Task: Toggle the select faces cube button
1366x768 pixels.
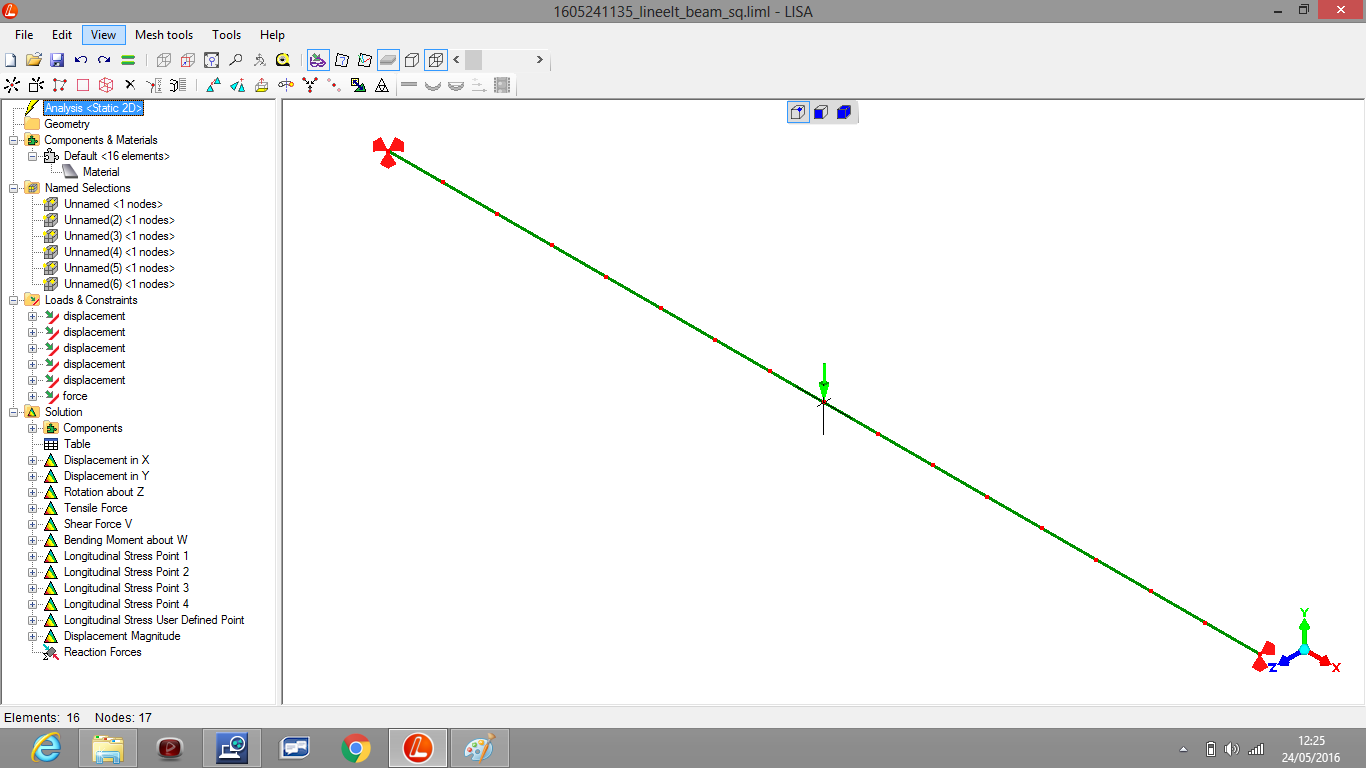Action: coord(821,112)
